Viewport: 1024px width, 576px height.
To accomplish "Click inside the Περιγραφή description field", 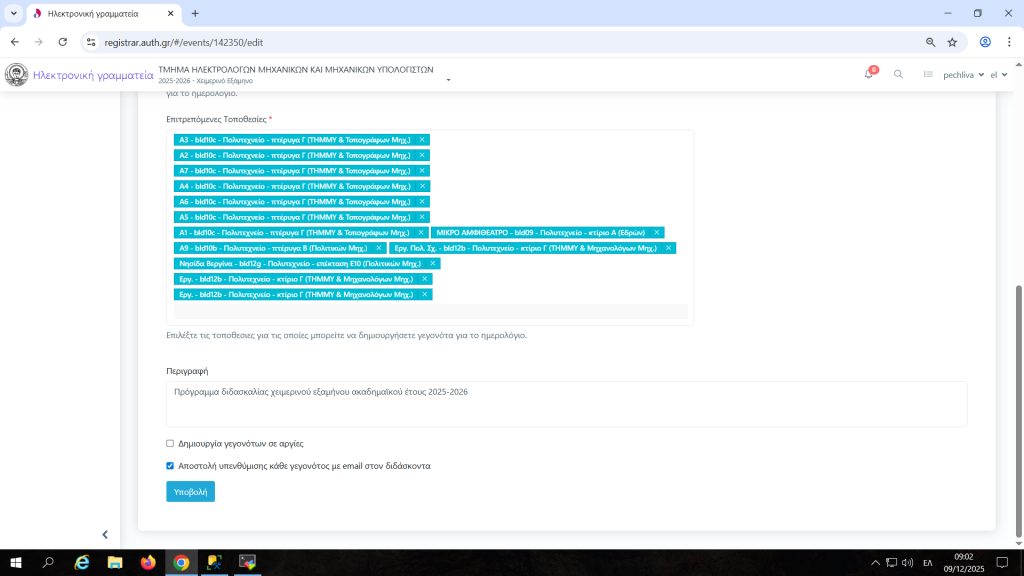I will [566, 403].
